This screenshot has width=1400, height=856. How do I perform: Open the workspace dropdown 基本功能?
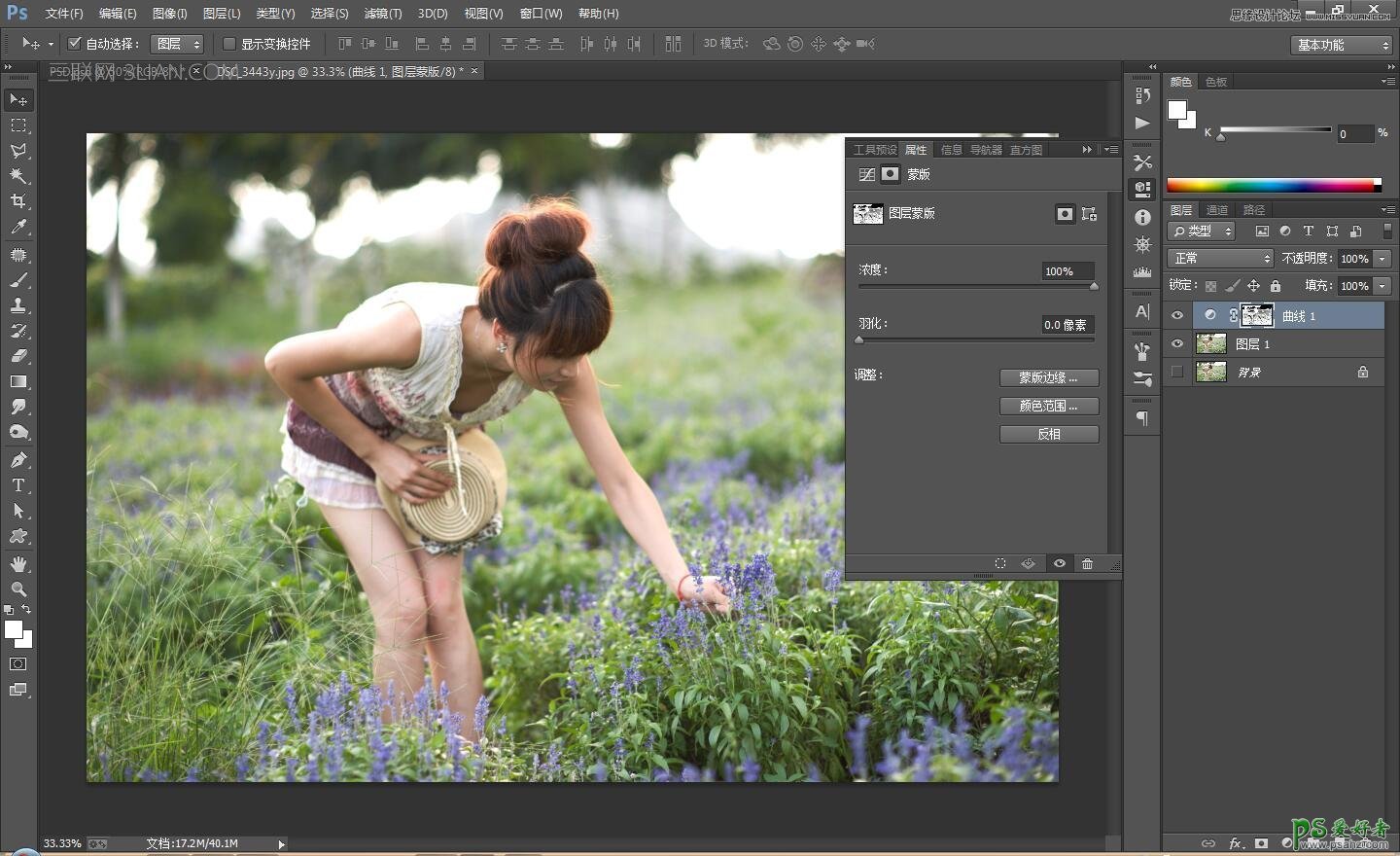click(x=1343, y=45)
